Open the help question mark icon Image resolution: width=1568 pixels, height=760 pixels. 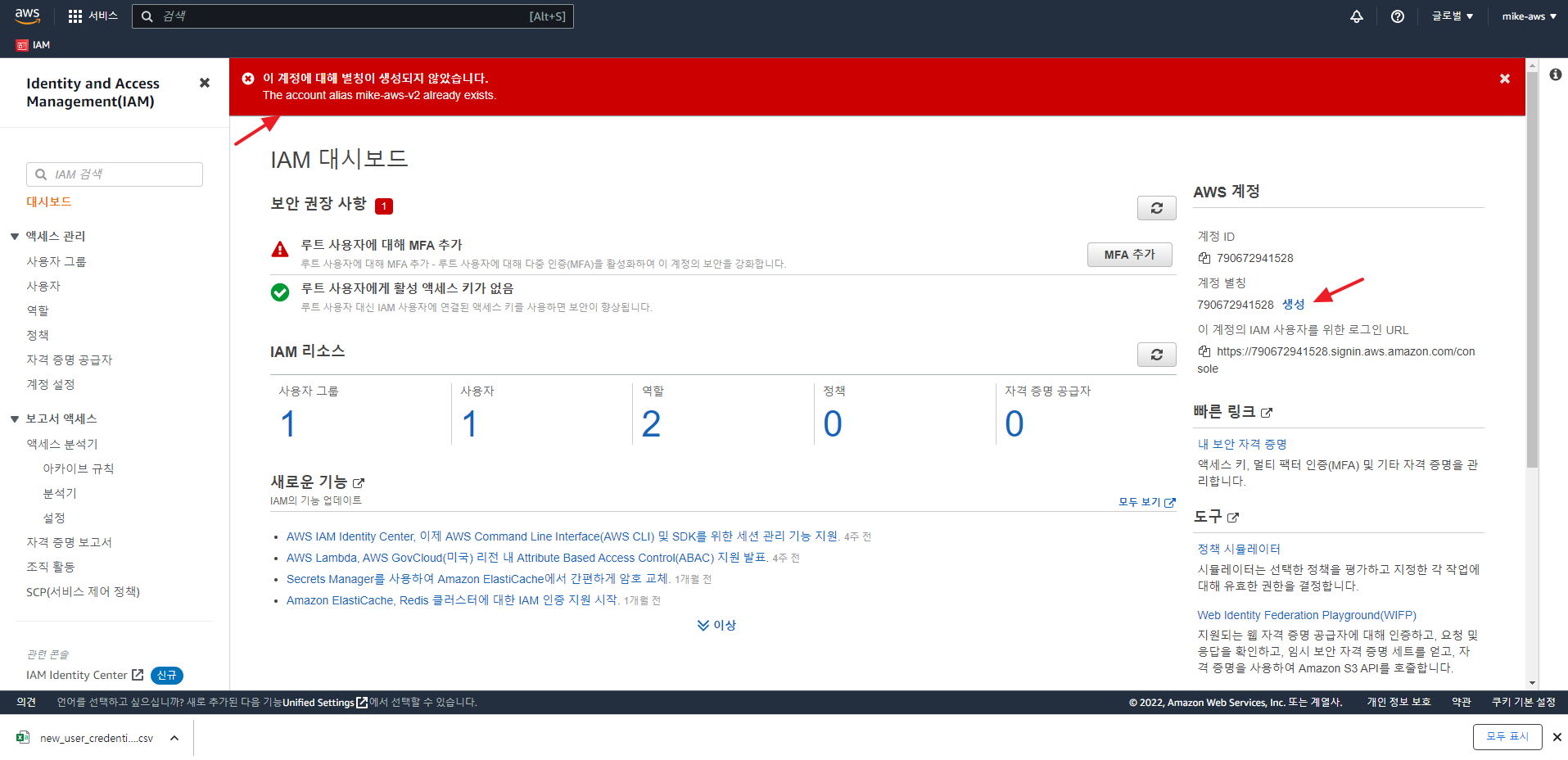pos(1398,16)
